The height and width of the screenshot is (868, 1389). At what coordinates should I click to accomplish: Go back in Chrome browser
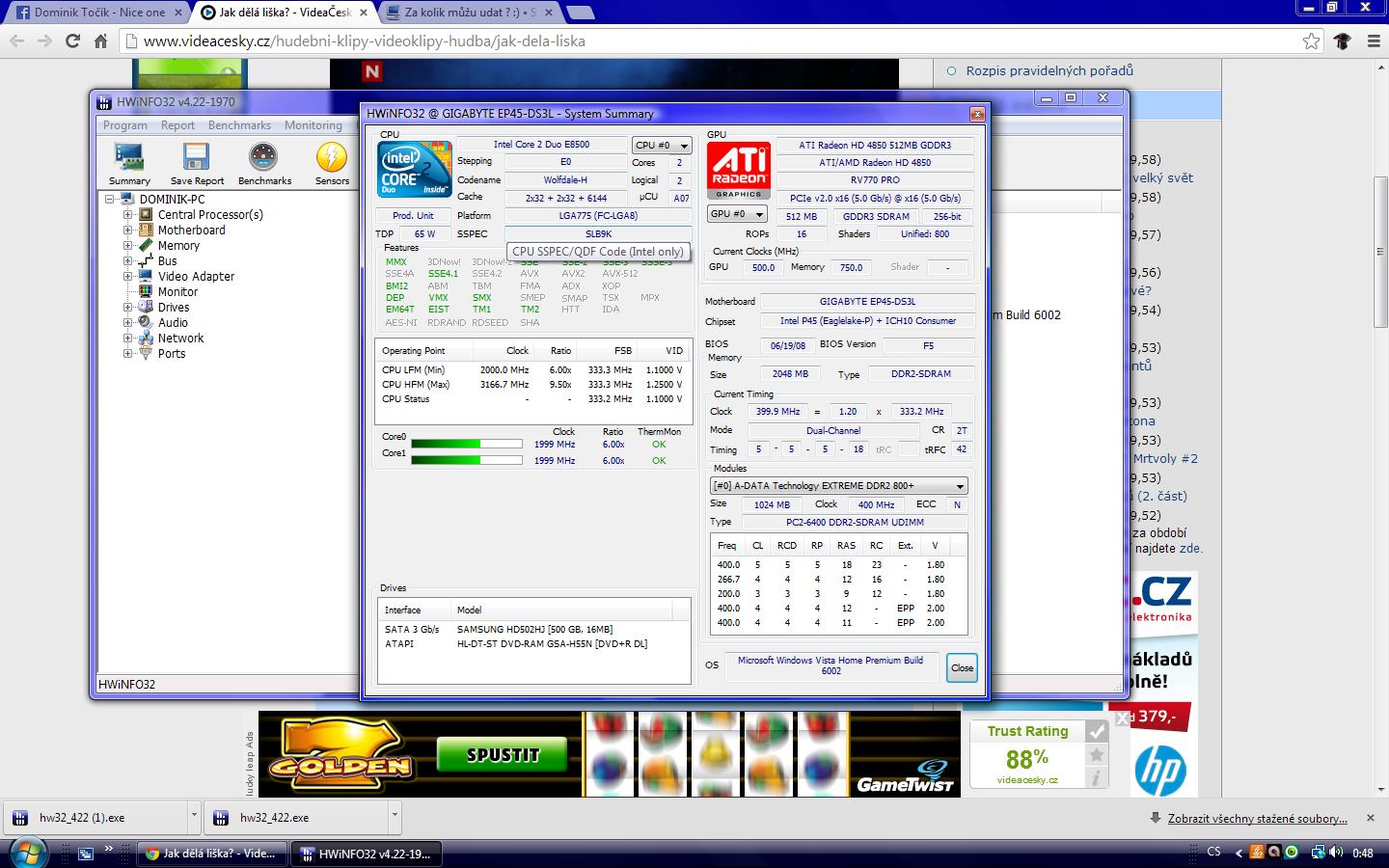16,41
